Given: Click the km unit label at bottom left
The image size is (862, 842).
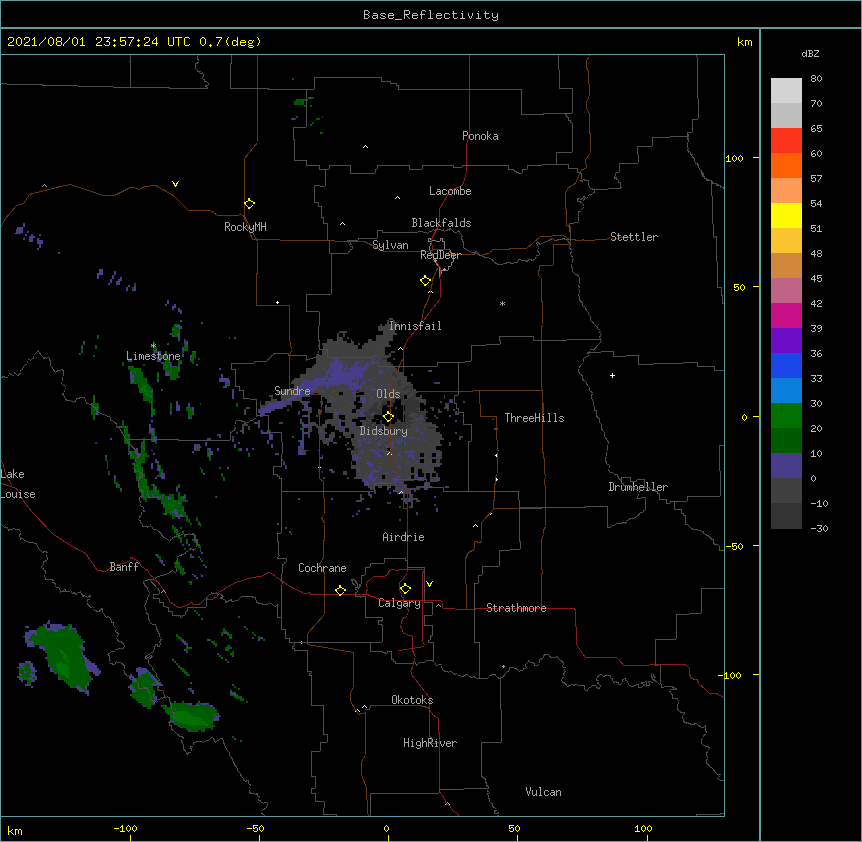Looking at the screenshot, I should [15, 830].
